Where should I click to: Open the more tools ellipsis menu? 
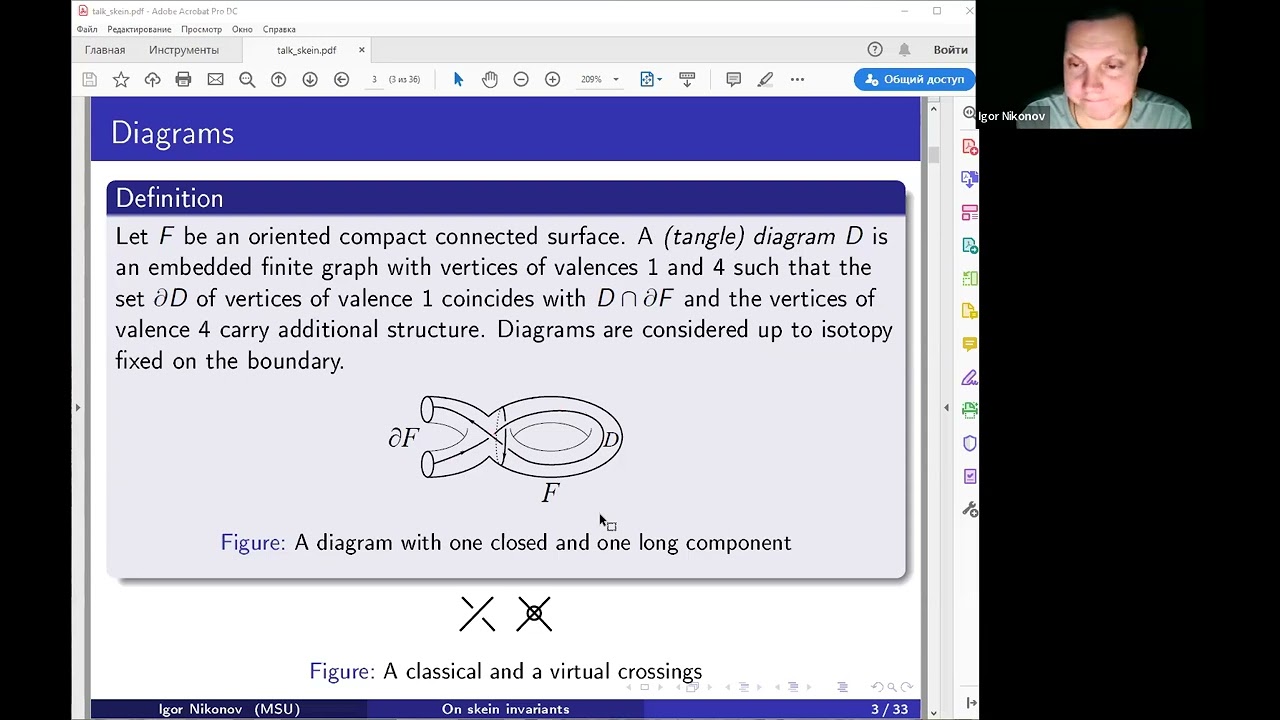click(797, 79)
